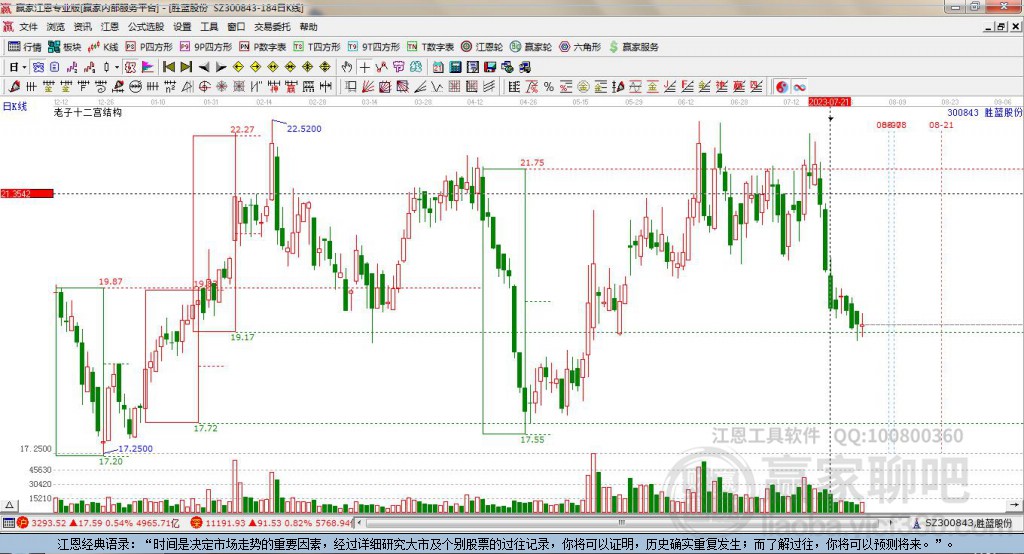Select the hand pan tool
Image resolution: width=1024 pixels, height=554 pixels.
(347, 67)
